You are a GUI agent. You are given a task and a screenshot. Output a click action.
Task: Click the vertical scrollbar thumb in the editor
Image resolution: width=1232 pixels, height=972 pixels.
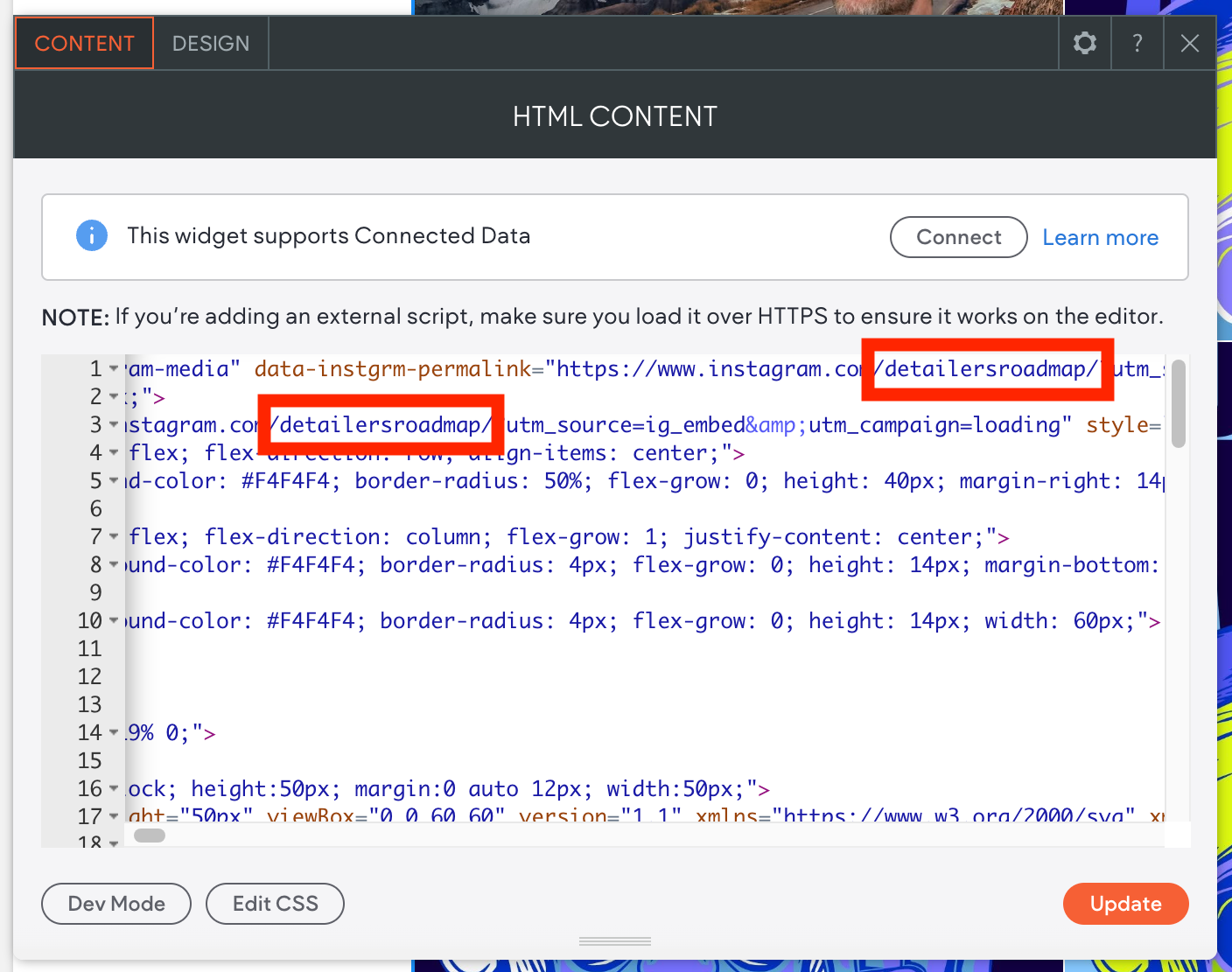(x=1177, y=402)
